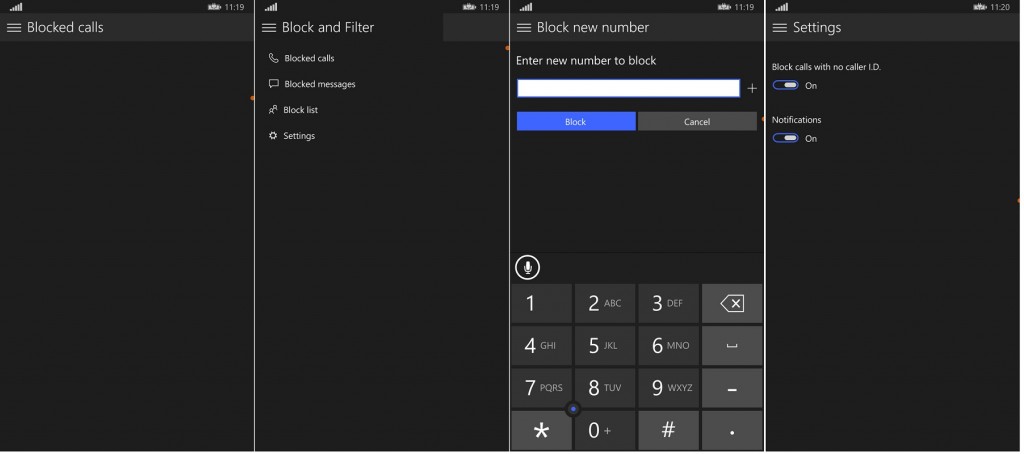Image resolution: width=1024 pixels, height=454 pixels.
Task: Tap the asterisk keypad key
Action: [x=541, y=430]
